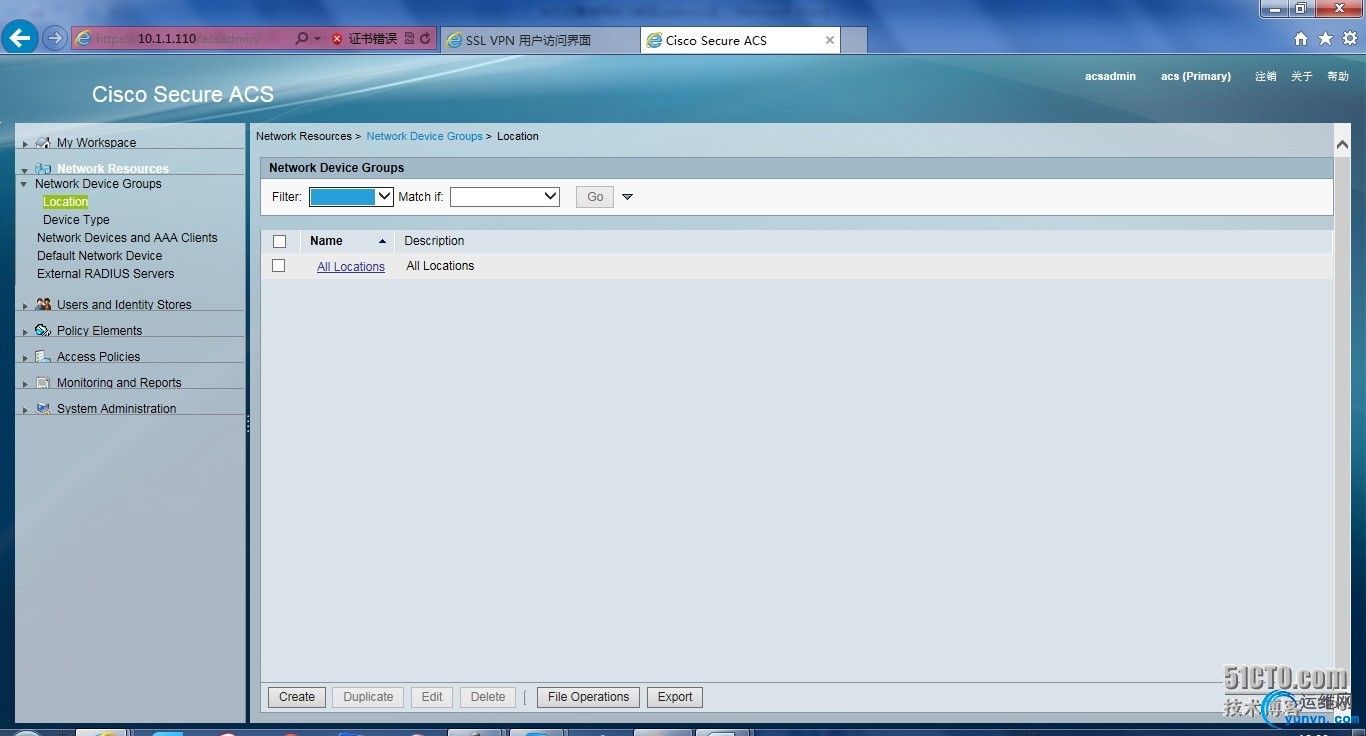
Task: Open the Filter dropdown
Action: (351, 197)
